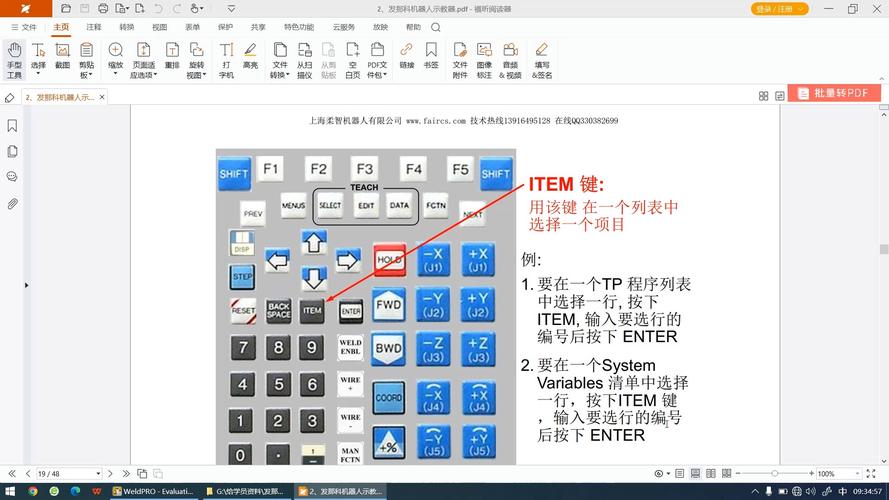Image resolution: width=889 pixels, height=500 pixels.
Task: Open the bookmarks panel in left sidebar
Action: [12, 125]
